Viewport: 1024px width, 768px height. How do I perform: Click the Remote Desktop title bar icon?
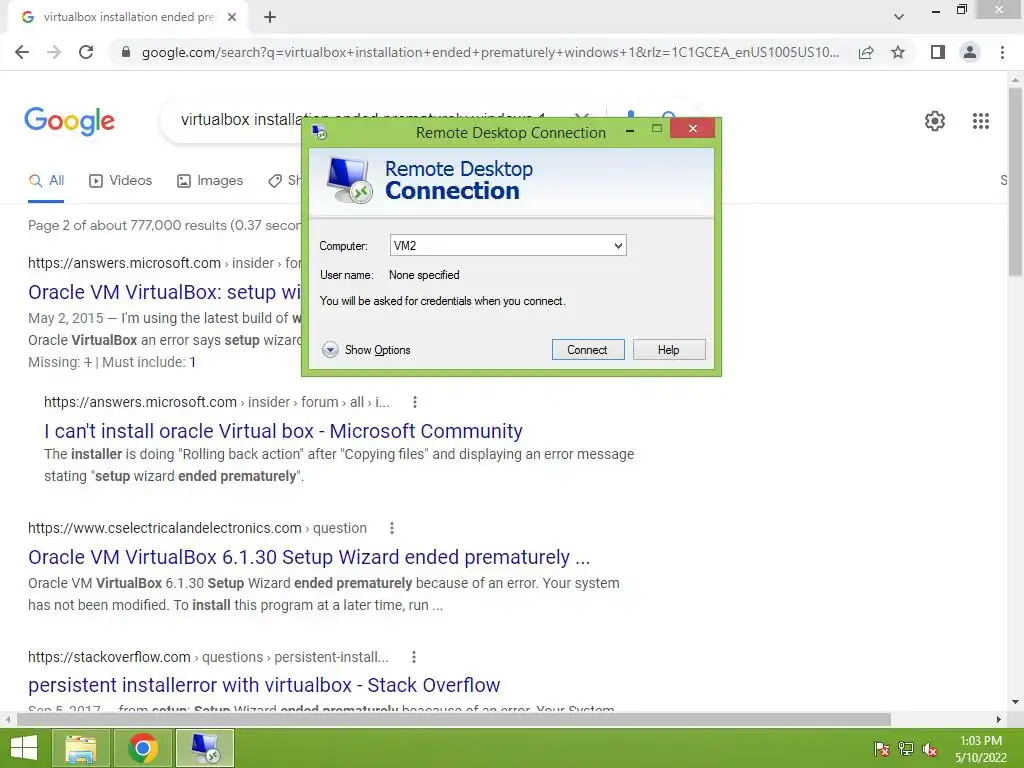(x=319, y=133)
